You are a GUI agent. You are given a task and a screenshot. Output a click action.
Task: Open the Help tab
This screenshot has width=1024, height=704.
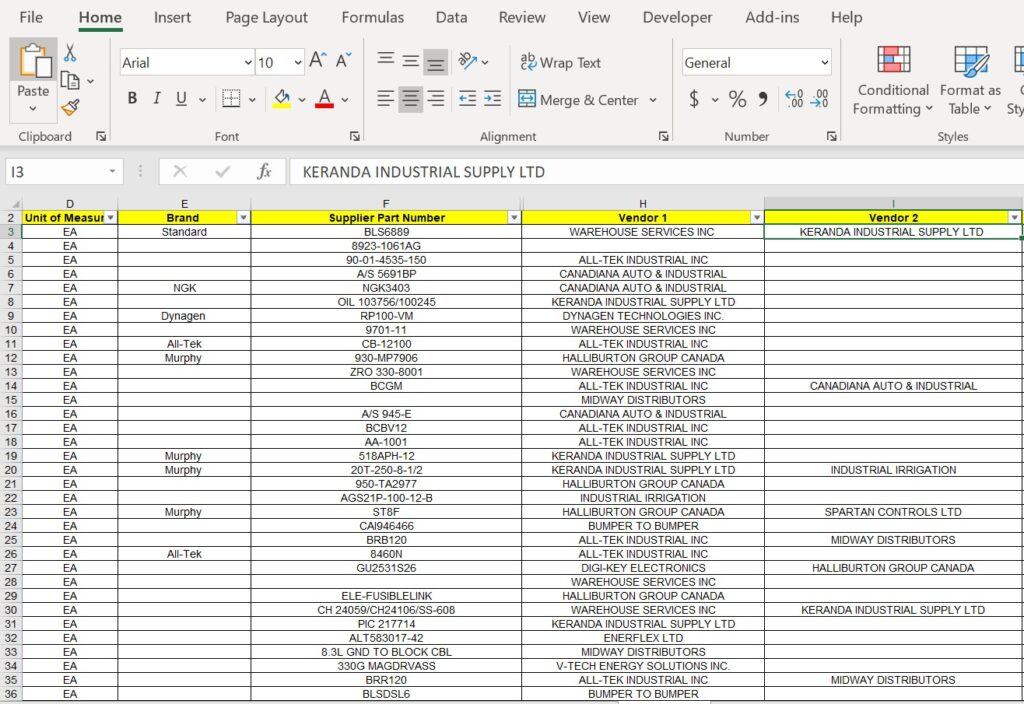(846, 18)
